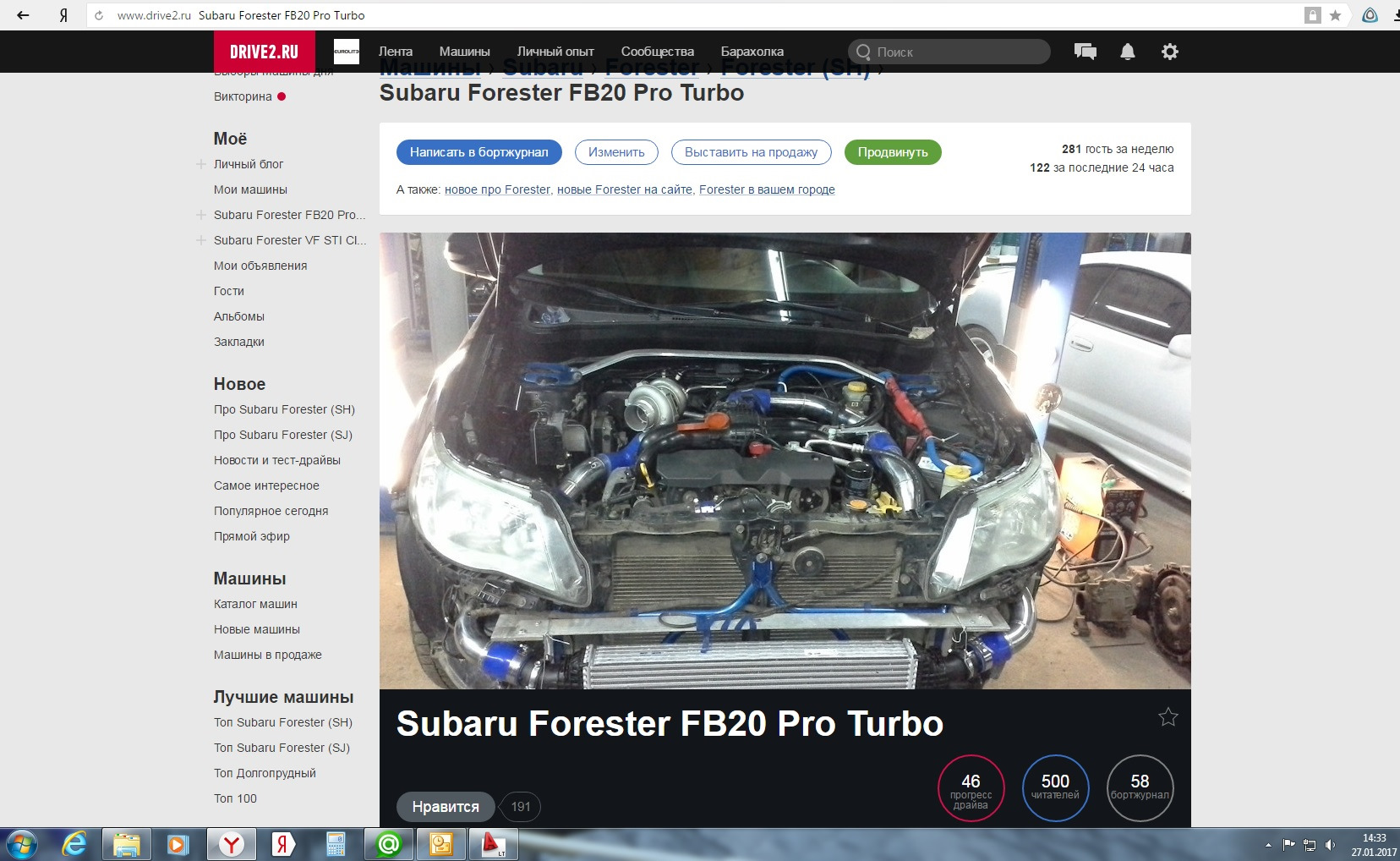The image size is (1400, 861).
Task: Open the Windows Start menu
Action: 21,844
